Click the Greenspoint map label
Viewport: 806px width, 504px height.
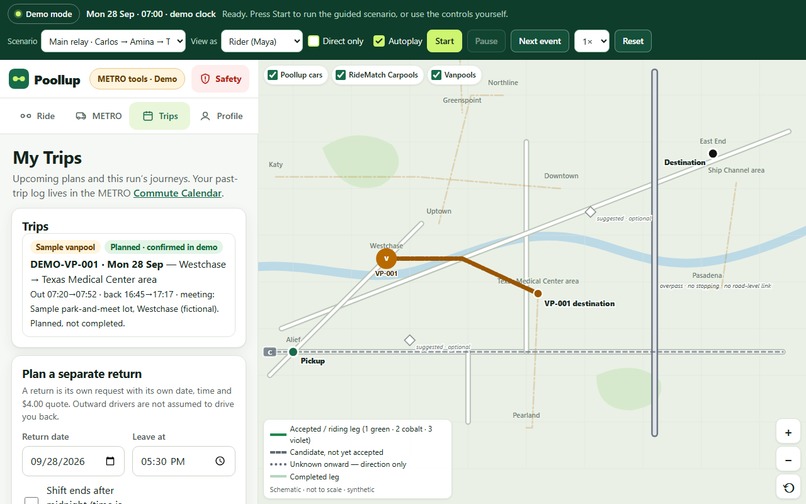click(x=462, y=100)
